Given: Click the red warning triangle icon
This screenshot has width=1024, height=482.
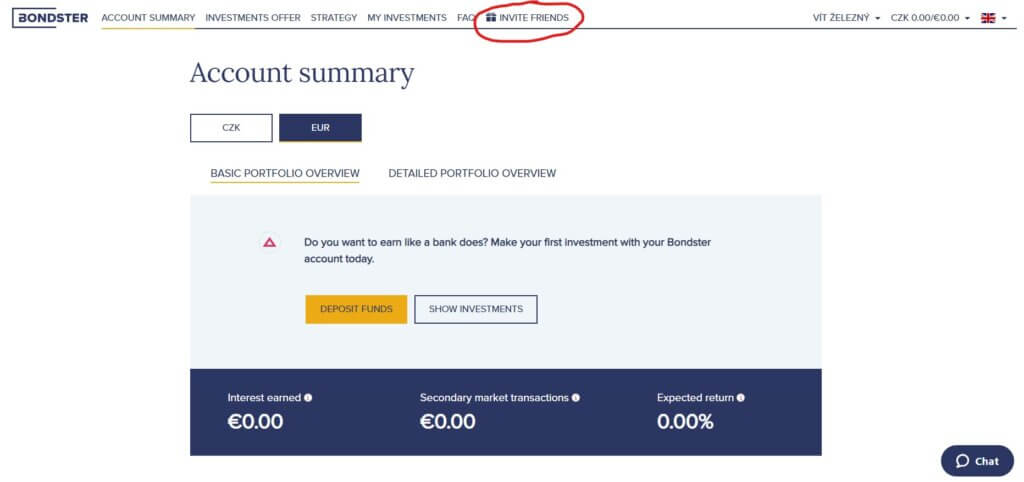Looking at the screenshot, I should tap(269, 242).
